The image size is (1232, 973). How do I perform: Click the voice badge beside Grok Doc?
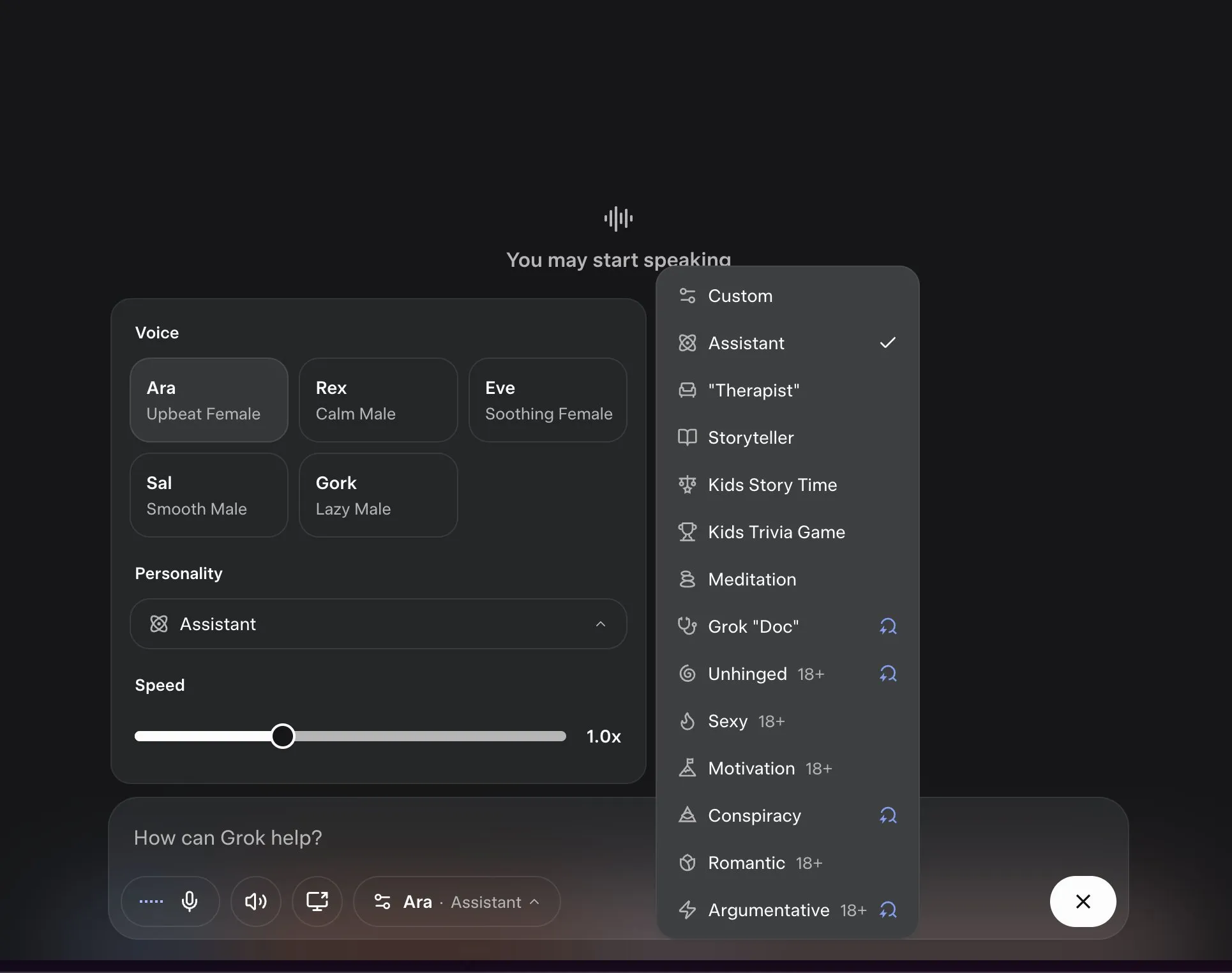point(888,626)
